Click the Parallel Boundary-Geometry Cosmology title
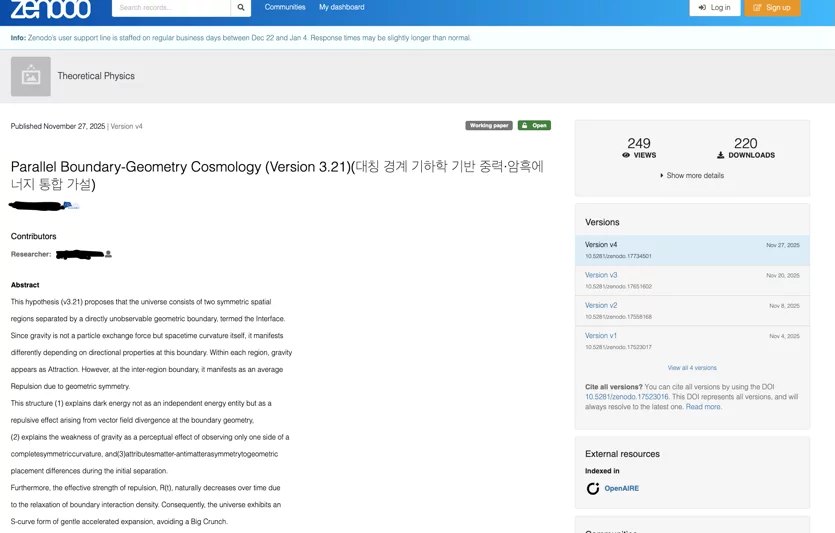This screenshot has width=835, height=533. pyautogui.click(x=277, y=175)
